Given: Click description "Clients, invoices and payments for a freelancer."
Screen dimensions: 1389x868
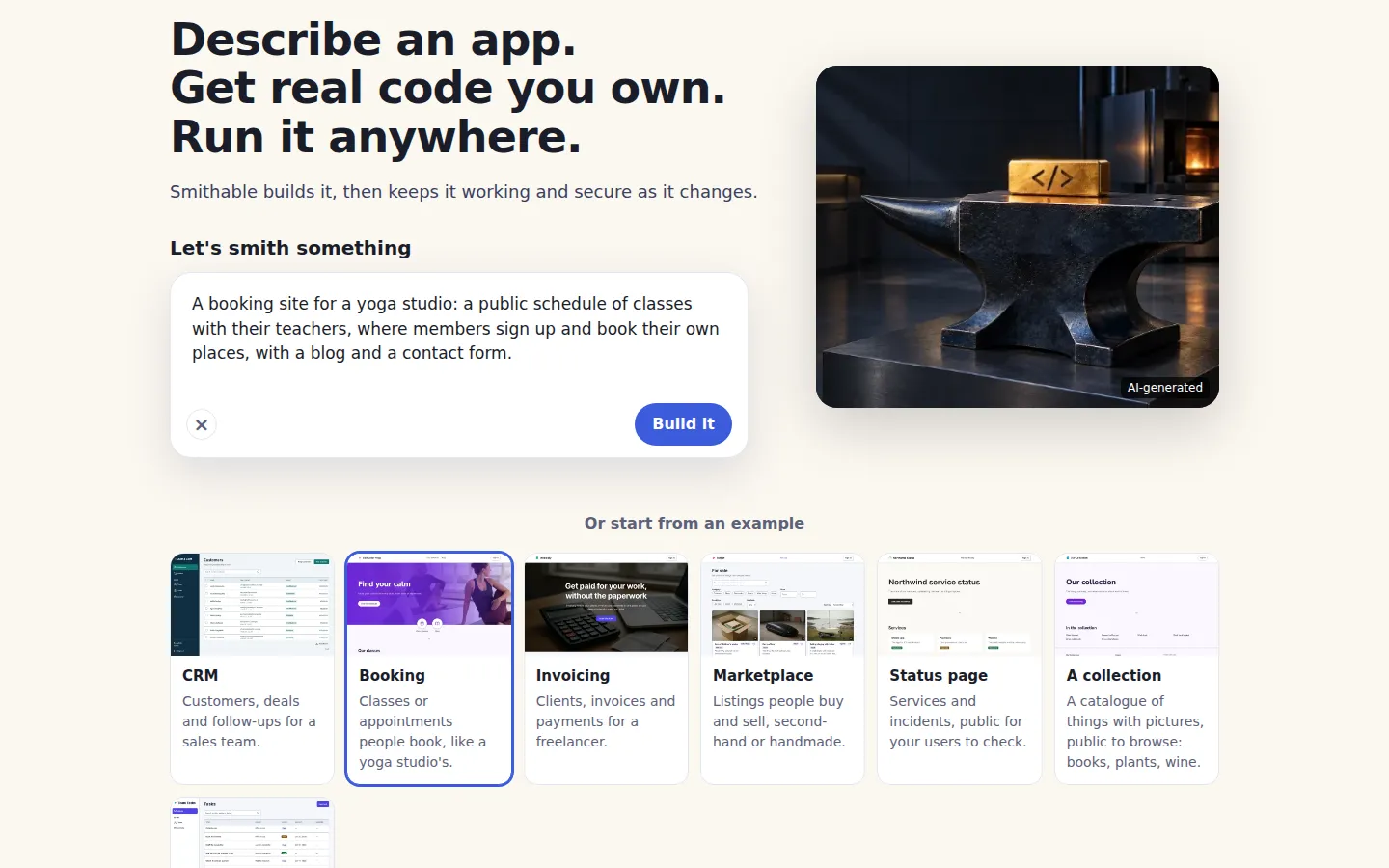Looking at the screenshot, I should (x=606, y=721).
